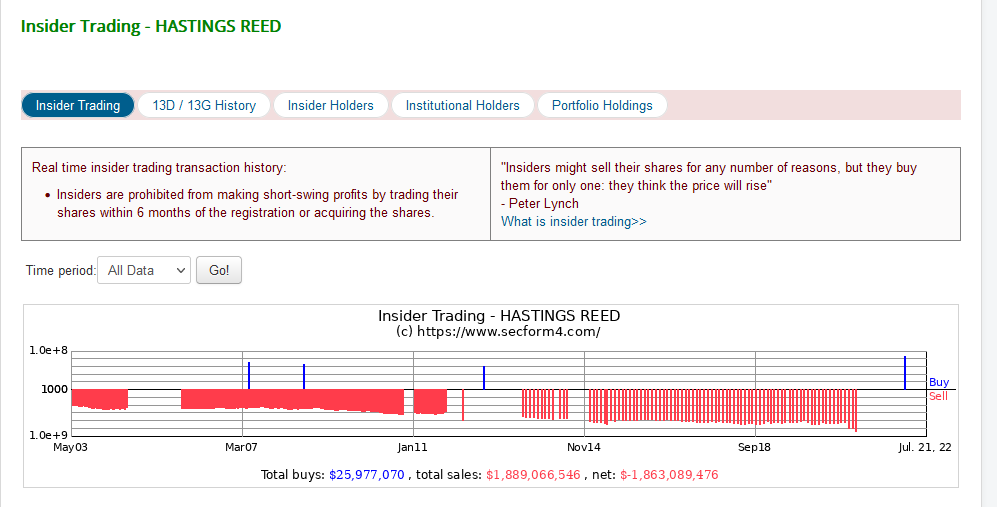Screen dimensions: 997x507
Task: Click the blue buy bar near Jul. 21, 22
Action: point(905,373)
